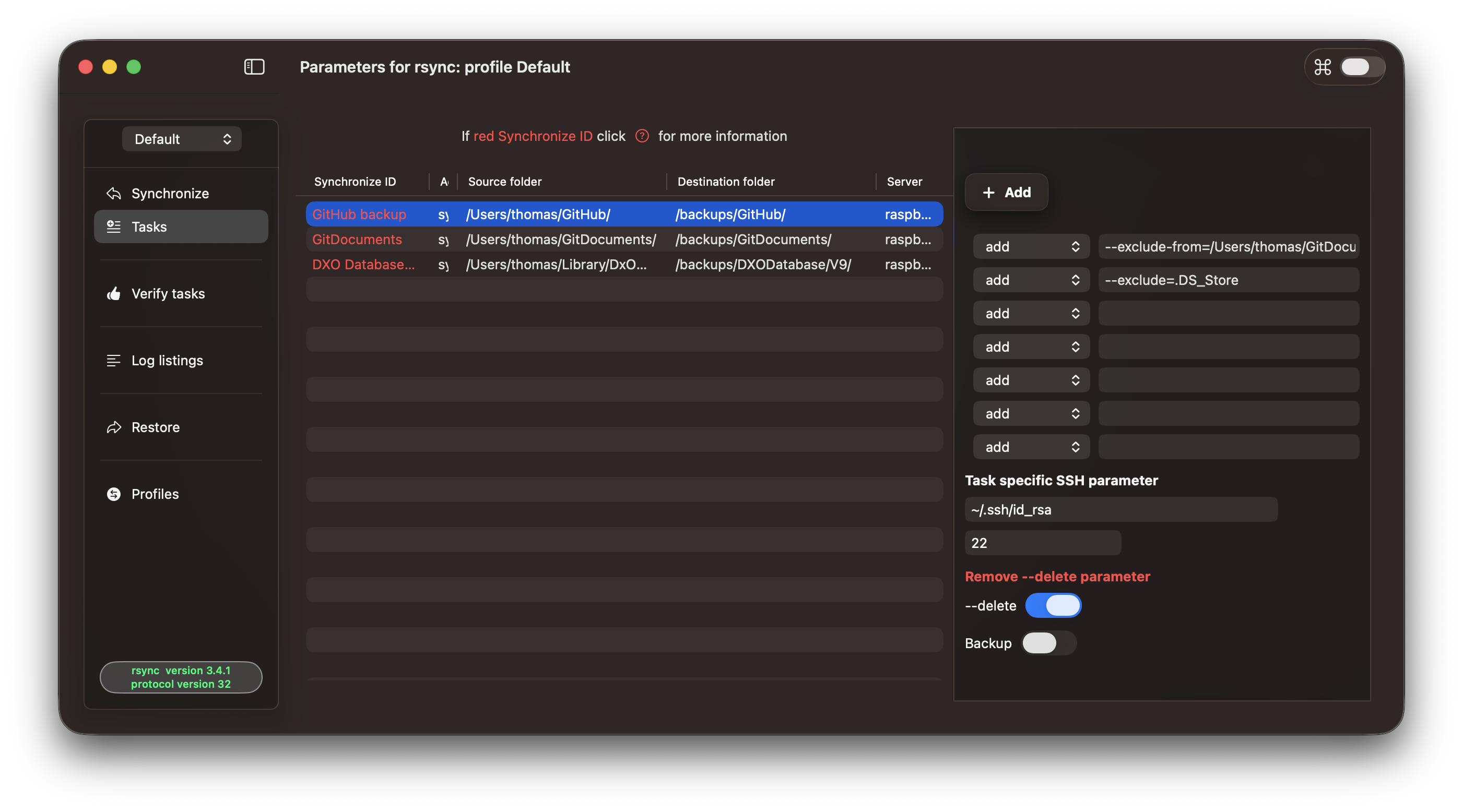Enable the Backup toggle switch
Screen dimensions: 1463x812
coord(1048,643)
